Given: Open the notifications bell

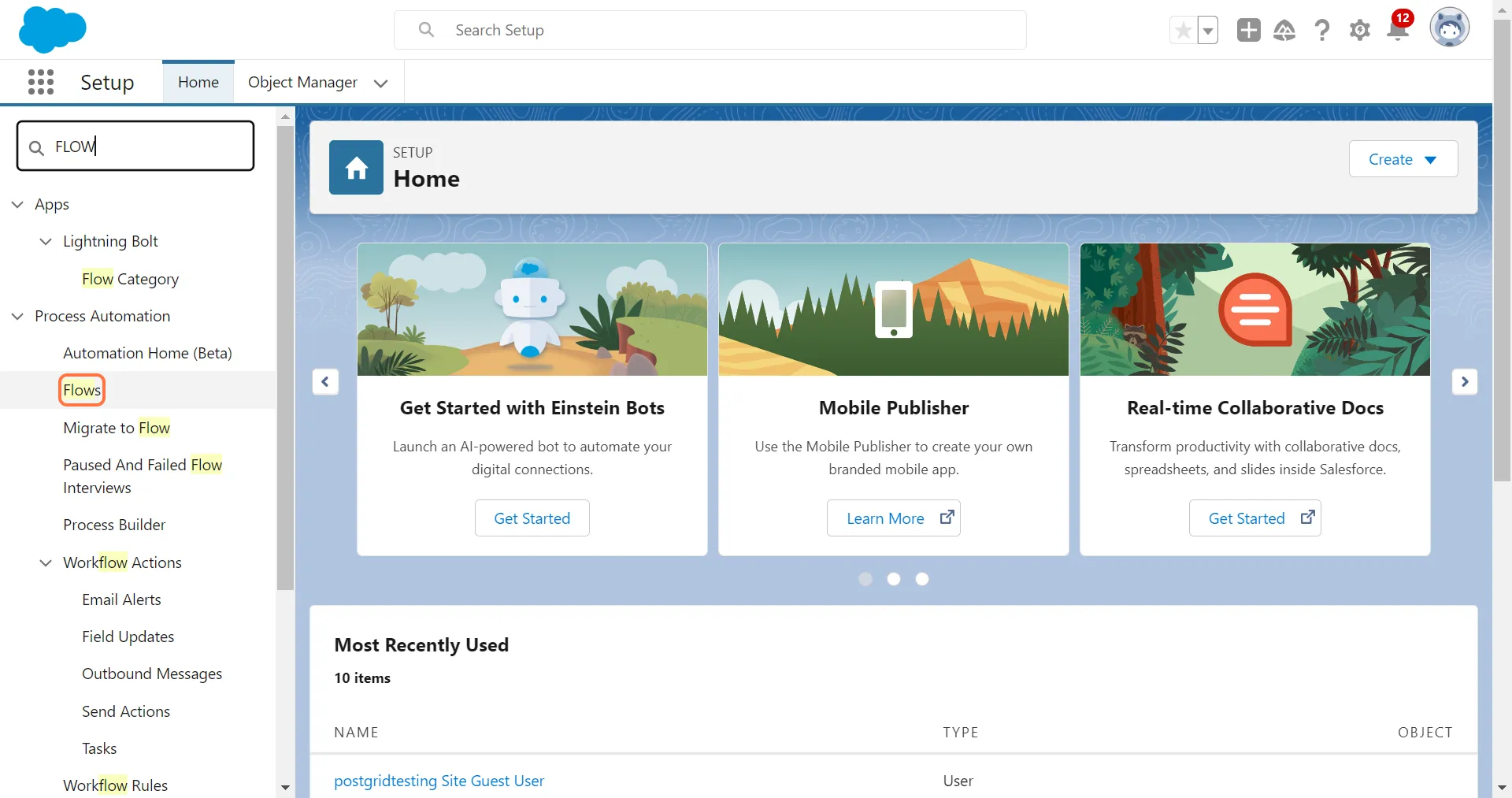Looking at the screenshot, I should pyautogui.click(x=1398, y=30).
